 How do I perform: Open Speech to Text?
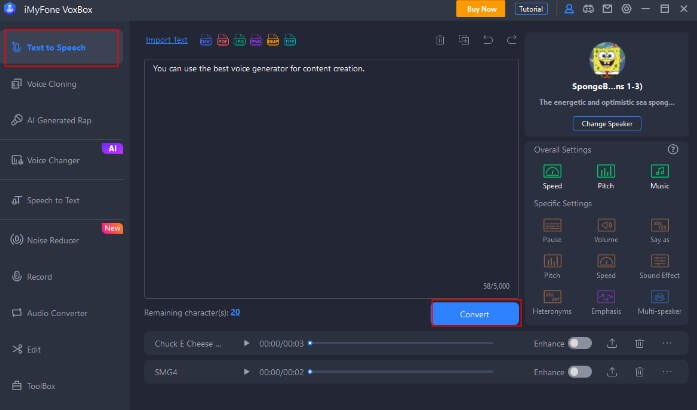click(x=46, y=201)
